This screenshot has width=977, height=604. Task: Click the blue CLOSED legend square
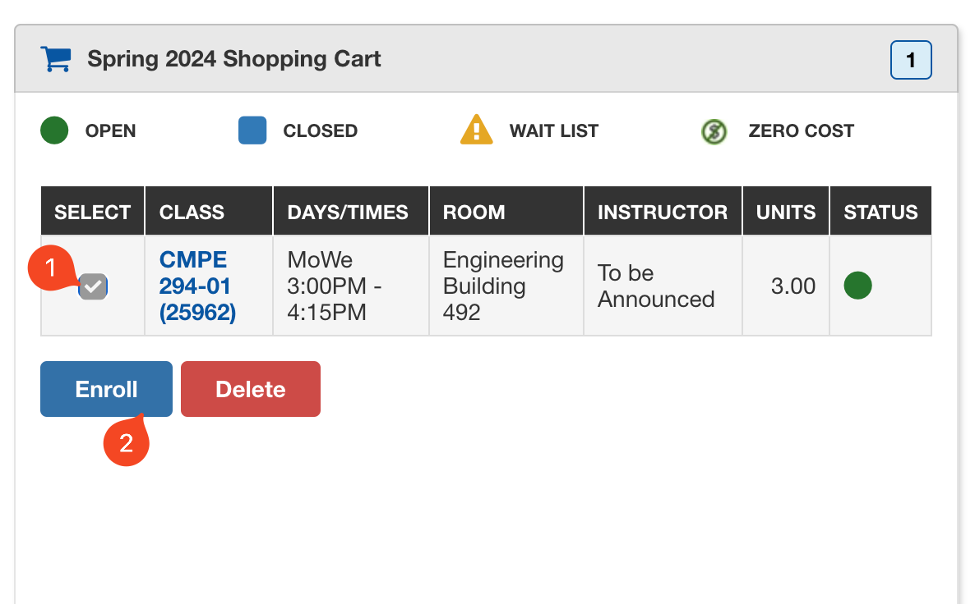pyautogui.click(x=252, y=131)
